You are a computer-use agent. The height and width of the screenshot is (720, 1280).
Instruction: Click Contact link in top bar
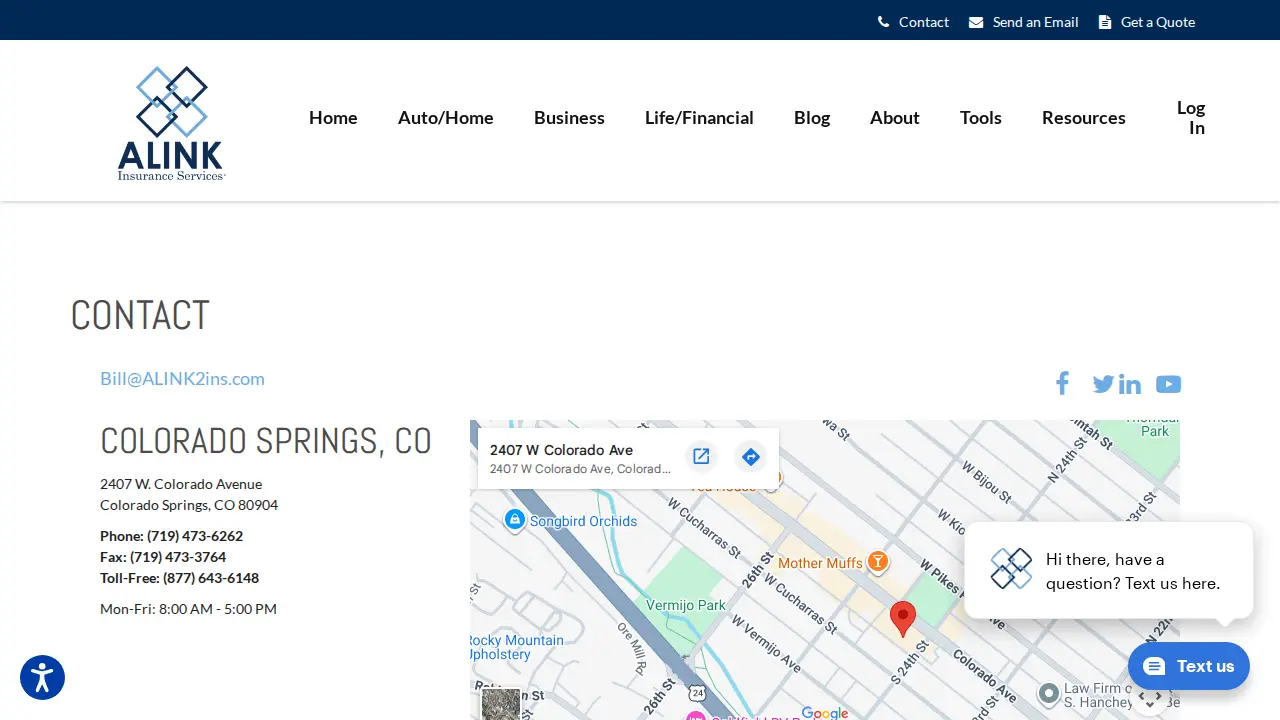click(x=924, y=22)
